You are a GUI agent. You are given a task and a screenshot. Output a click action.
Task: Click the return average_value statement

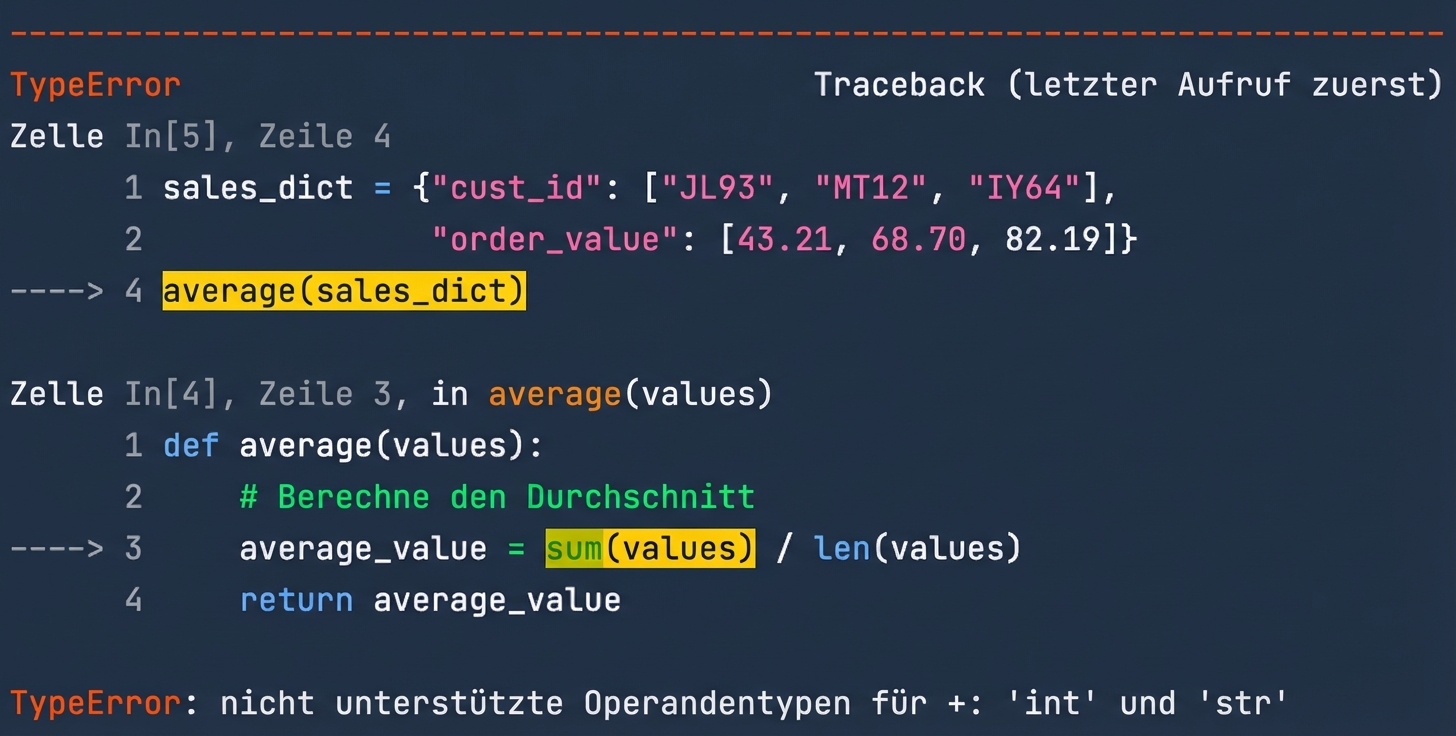pyautogui.click(x=430, y=599)
